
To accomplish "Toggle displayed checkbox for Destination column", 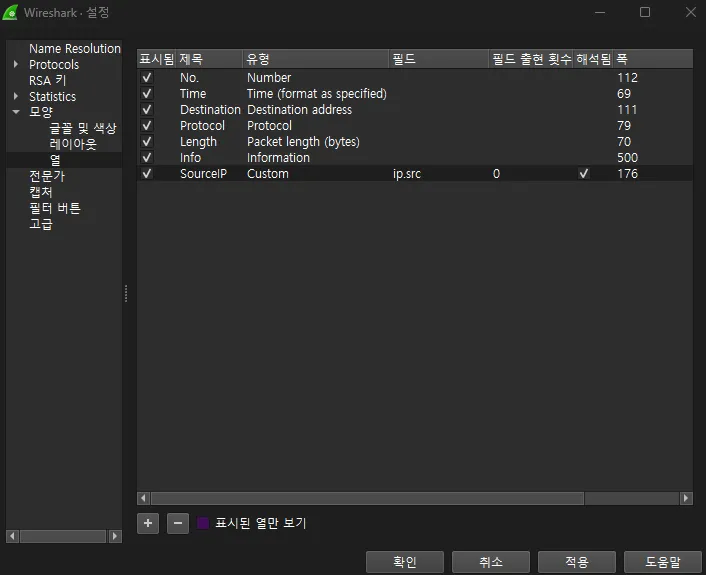I will (147, 109).
